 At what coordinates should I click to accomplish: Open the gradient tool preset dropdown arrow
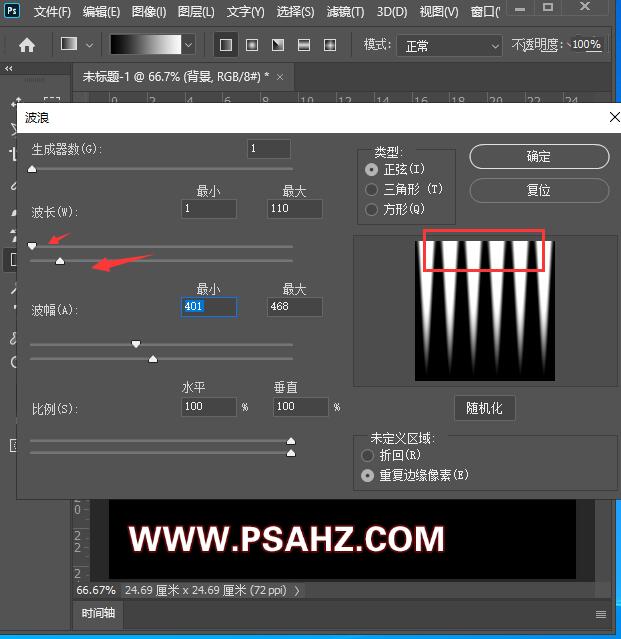coord(90,45)
